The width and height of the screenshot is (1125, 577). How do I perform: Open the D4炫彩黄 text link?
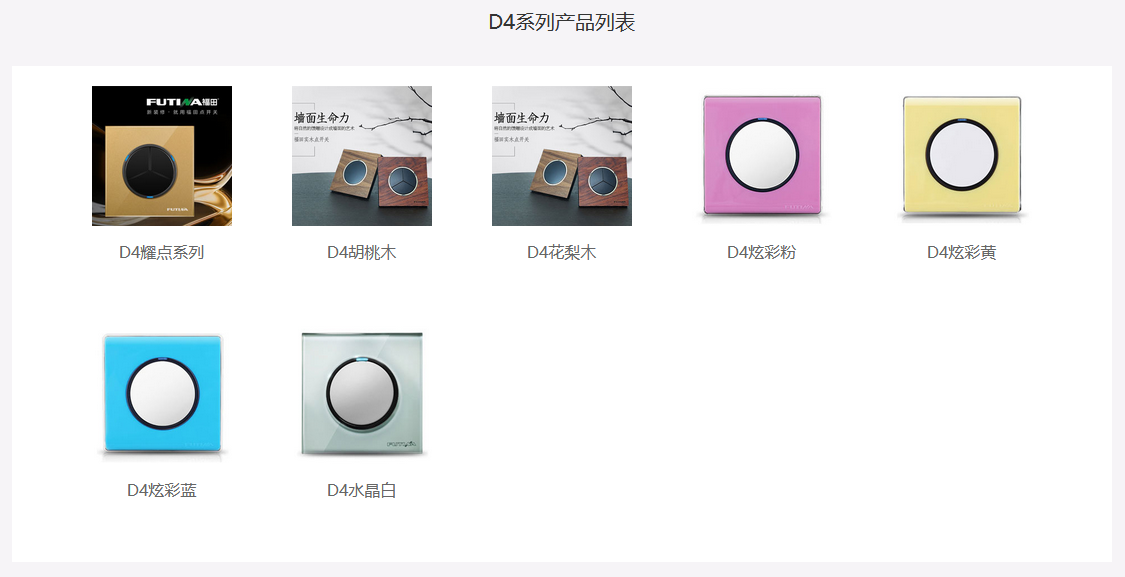962,253
